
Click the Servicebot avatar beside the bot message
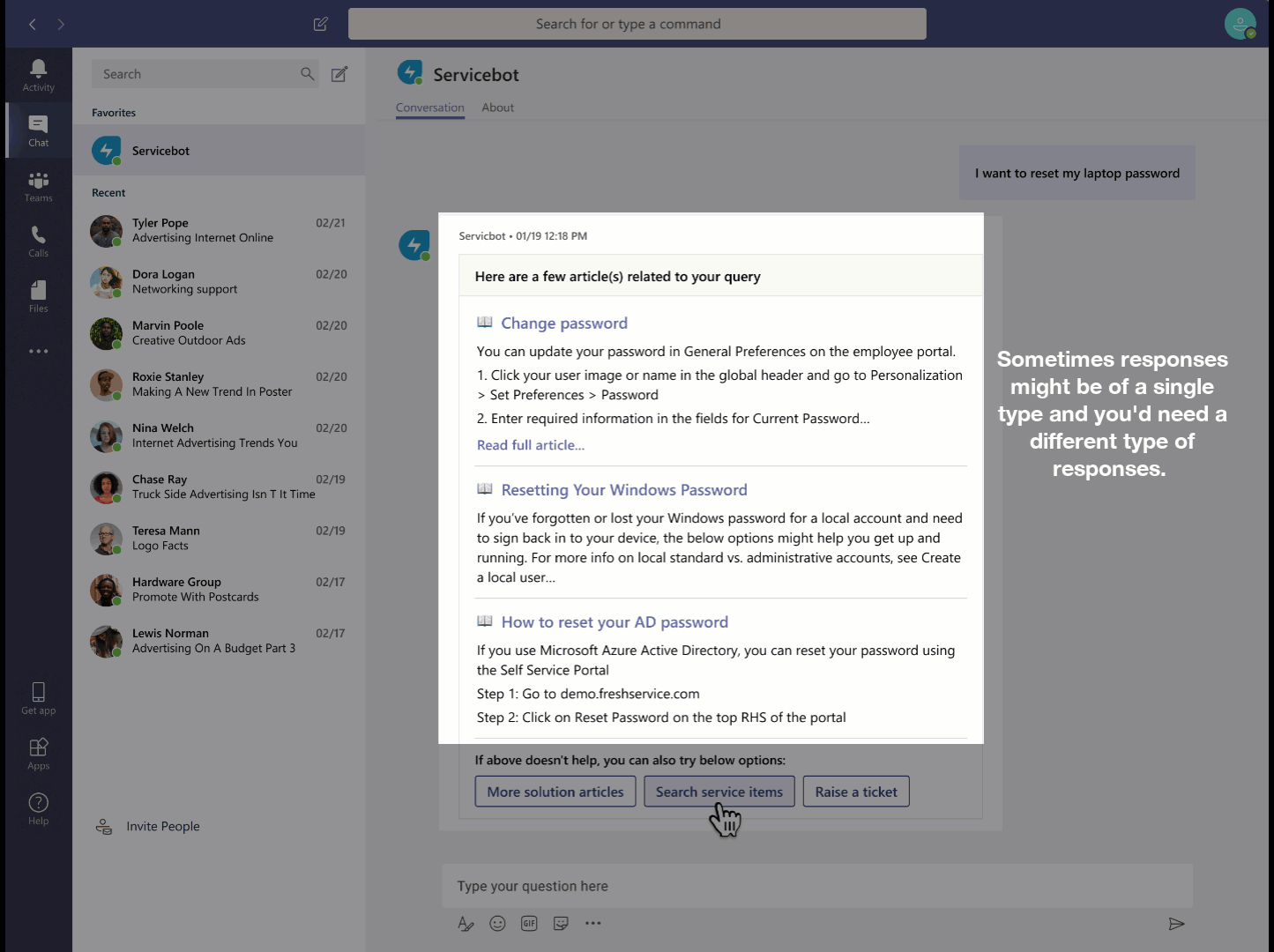tap(413, 245)
